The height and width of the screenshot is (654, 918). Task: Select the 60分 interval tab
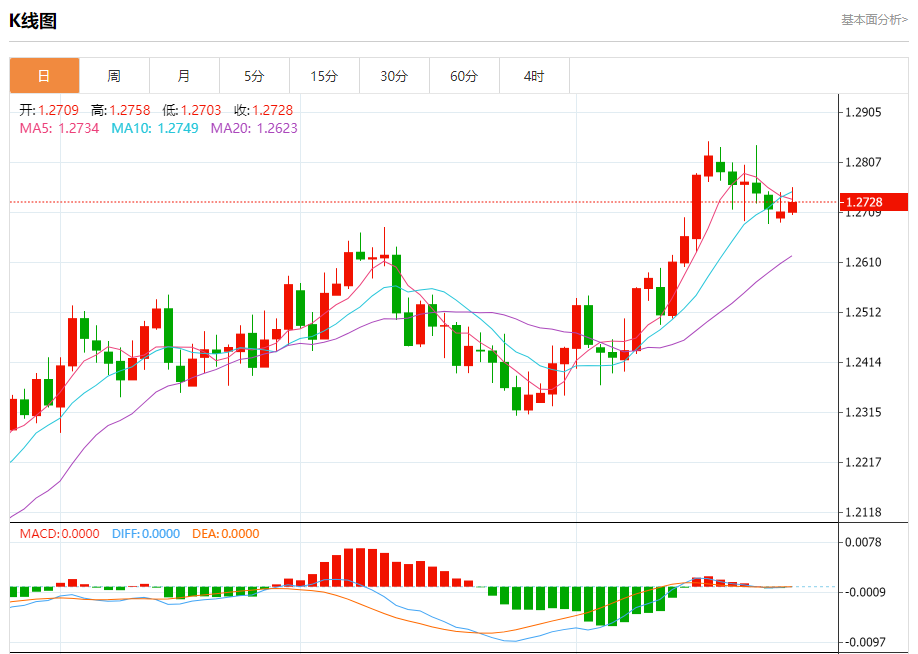[x=464, y=76]
